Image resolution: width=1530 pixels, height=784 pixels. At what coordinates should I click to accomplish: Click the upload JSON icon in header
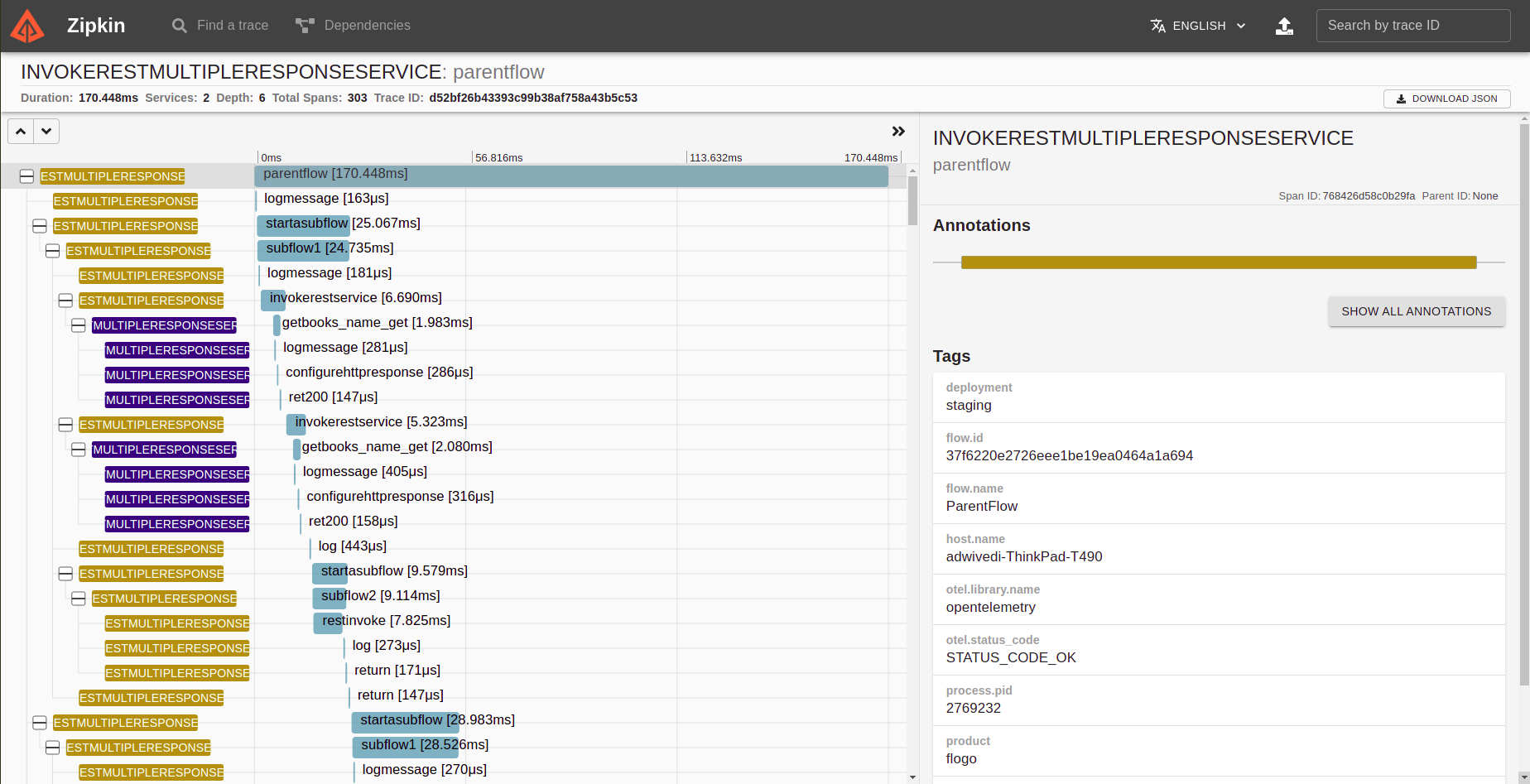(x=1284, y=26)
